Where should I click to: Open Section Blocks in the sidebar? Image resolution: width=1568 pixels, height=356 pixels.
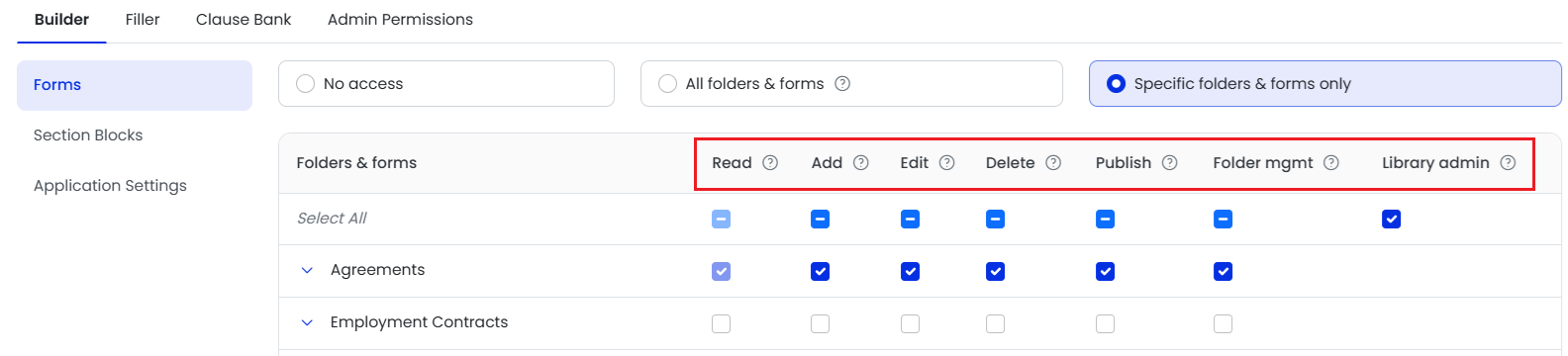88,135
